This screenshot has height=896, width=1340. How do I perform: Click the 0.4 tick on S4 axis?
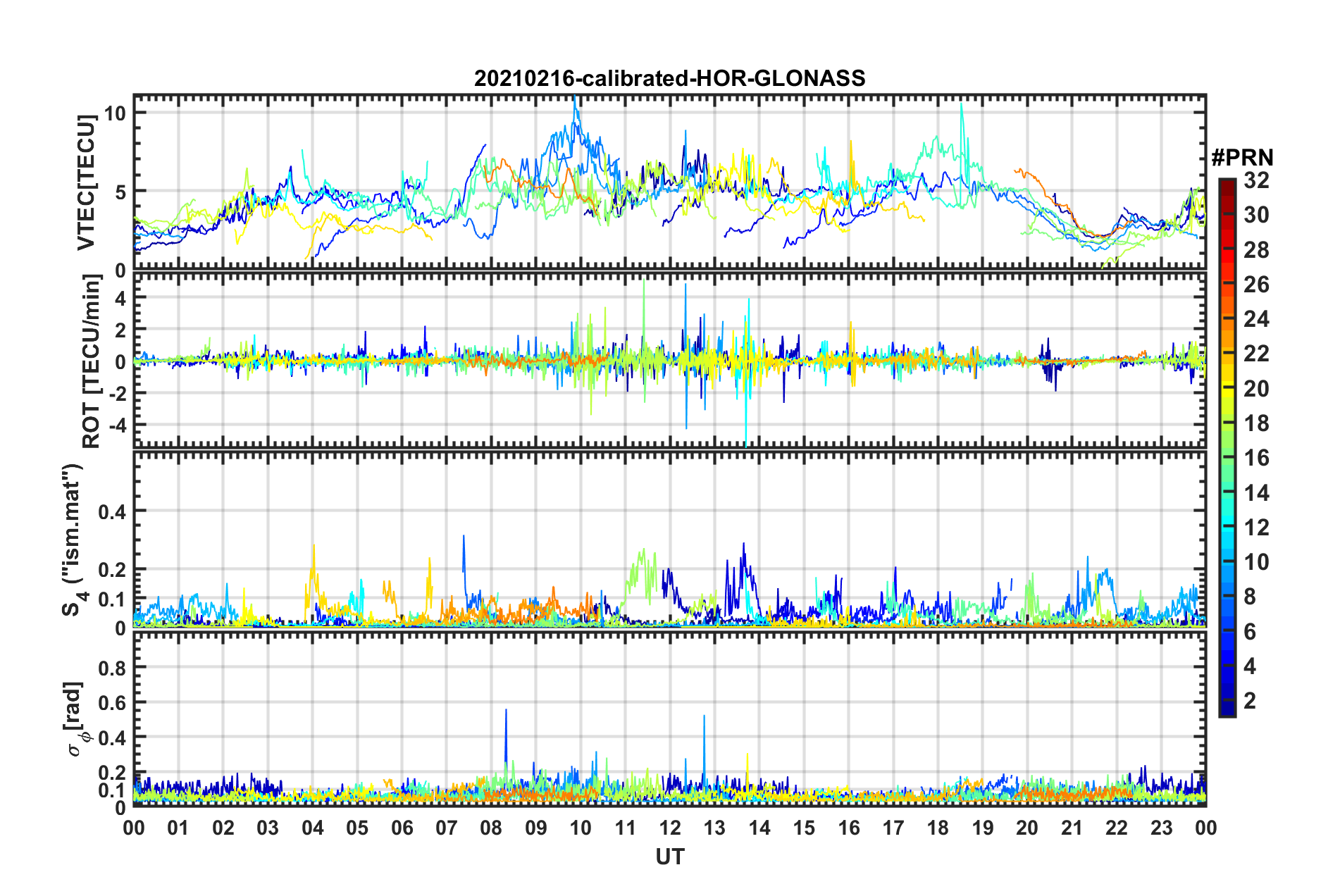point(112,511)
